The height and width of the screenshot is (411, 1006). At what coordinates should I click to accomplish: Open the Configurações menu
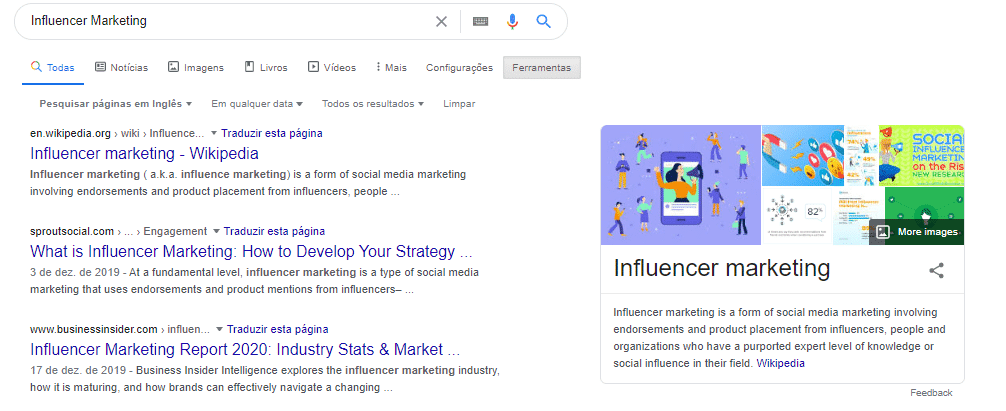[x=459, y=68]
